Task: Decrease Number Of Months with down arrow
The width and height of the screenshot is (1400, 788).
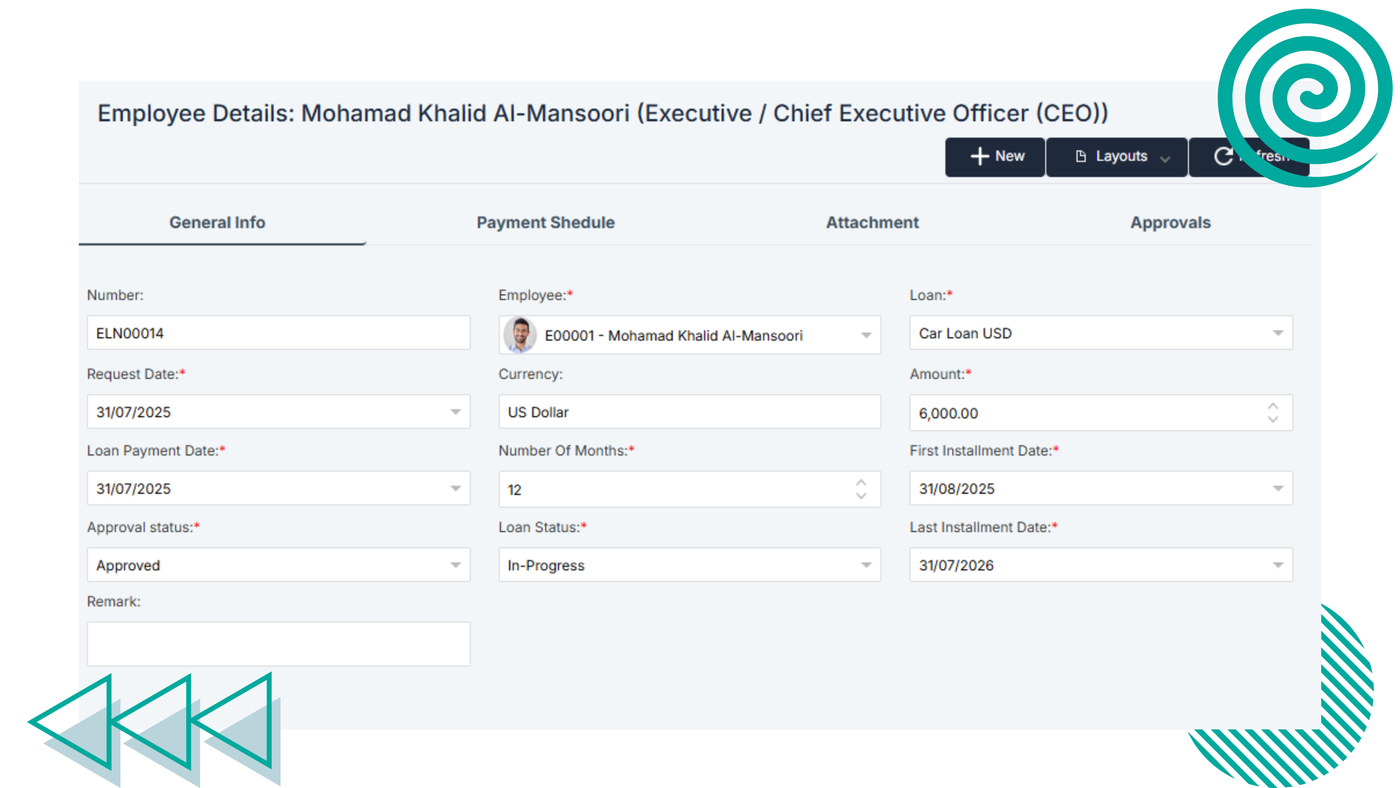Action: tap(861, 496)
